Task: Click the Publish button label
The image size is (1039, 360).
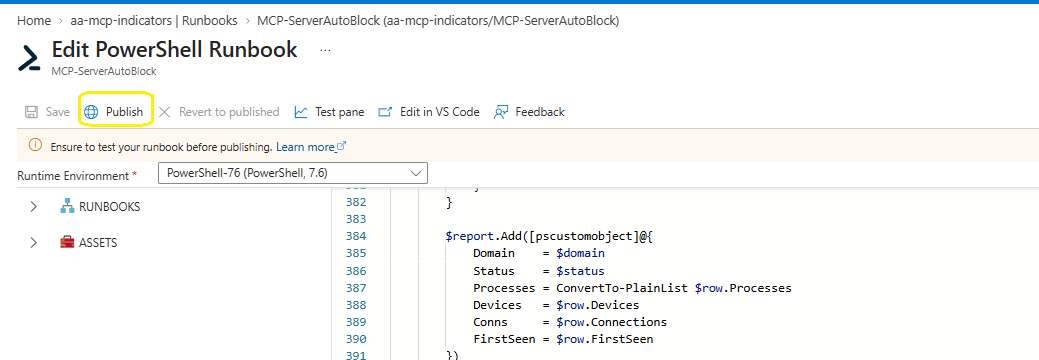Action: (125, 112)
